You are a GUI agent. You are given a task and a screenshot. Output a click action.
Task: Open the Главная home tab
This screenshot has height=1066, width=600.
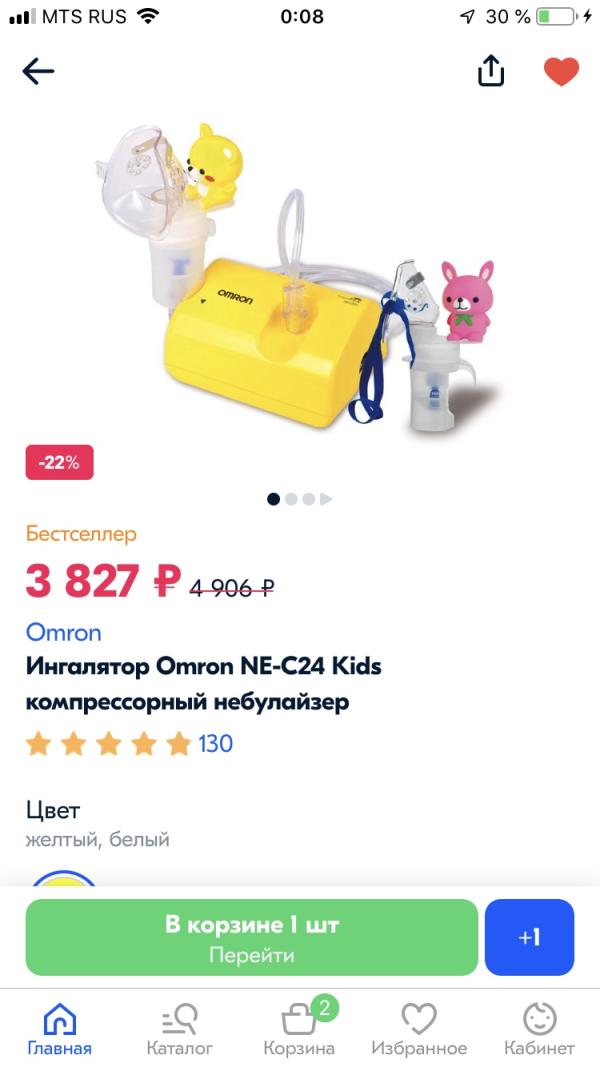coord(60,1030)
